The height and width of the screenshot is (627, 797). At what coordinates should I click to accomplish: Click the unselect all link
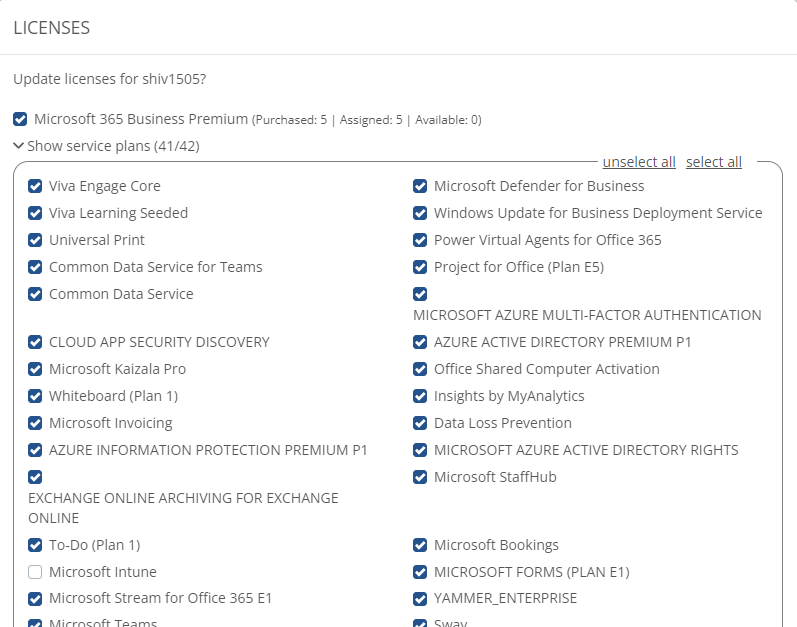pyautogui.click(x=639, y=162)
